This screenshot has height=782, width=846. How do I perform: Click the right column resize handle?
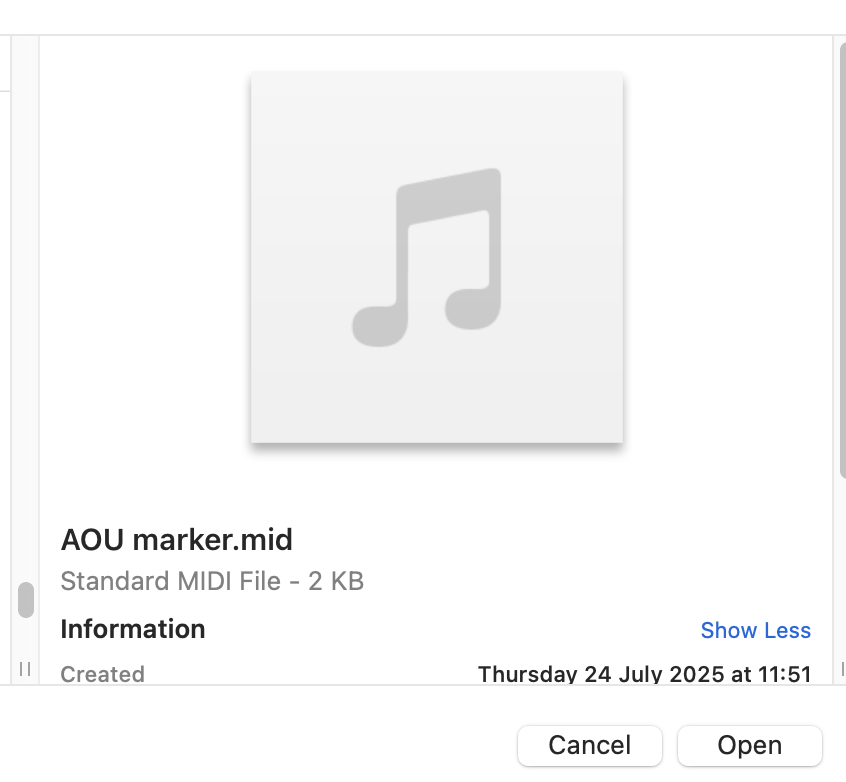[x=842, y=668]
